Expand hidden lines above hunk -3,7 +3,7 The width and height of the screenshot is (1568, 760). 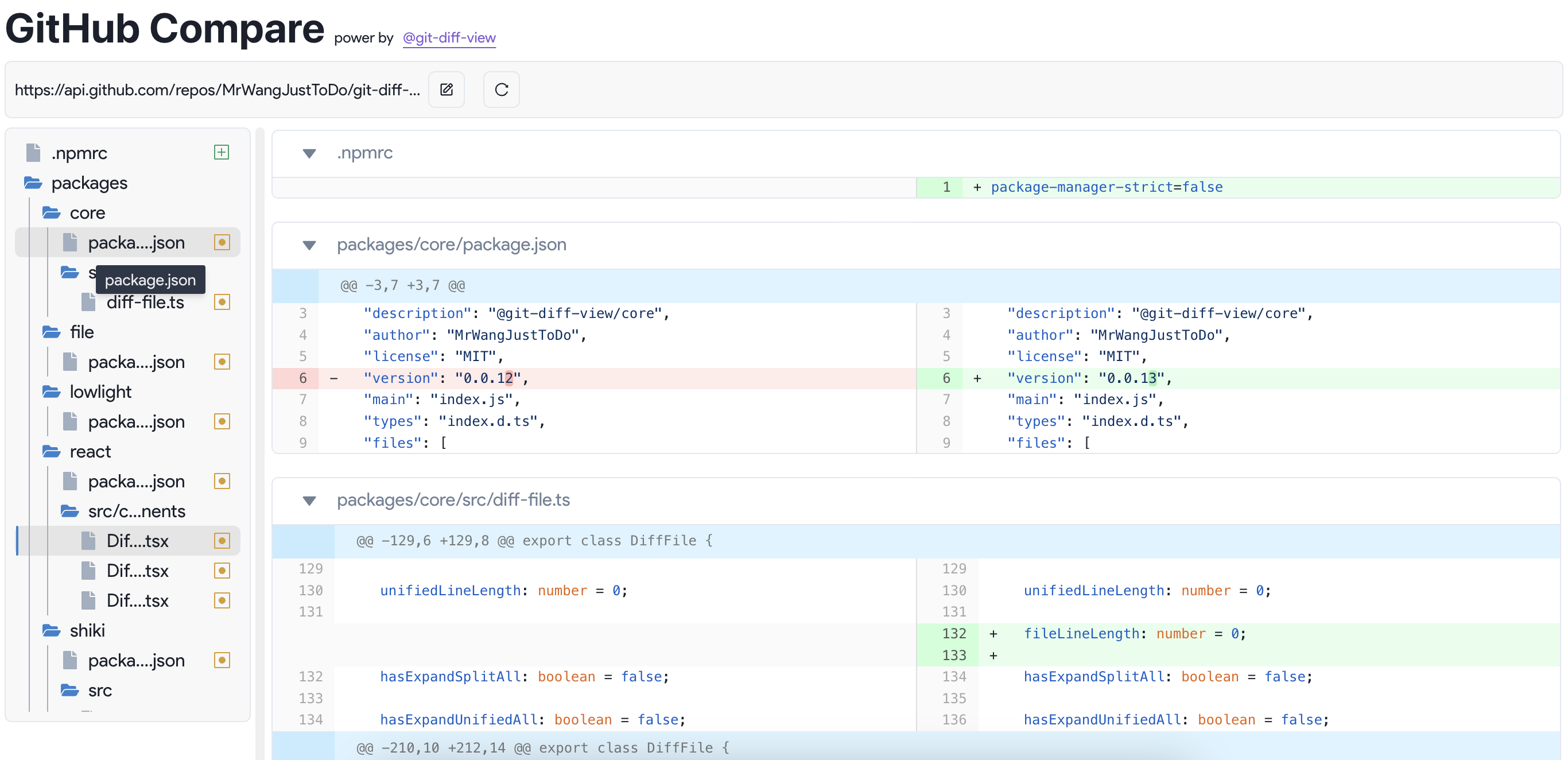pyautogui.click(x=295, y=286)
